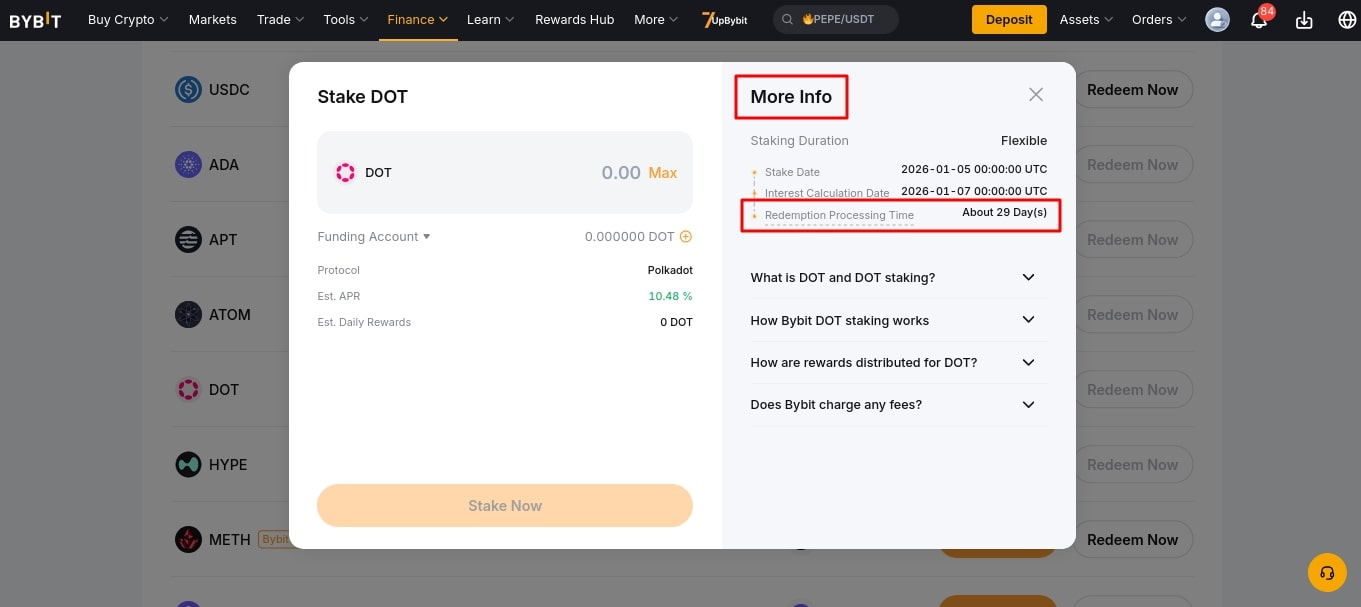Close the Stake DOT dialog
The height and width of the screenshot is (607, 1361).
pos(1036,95)
